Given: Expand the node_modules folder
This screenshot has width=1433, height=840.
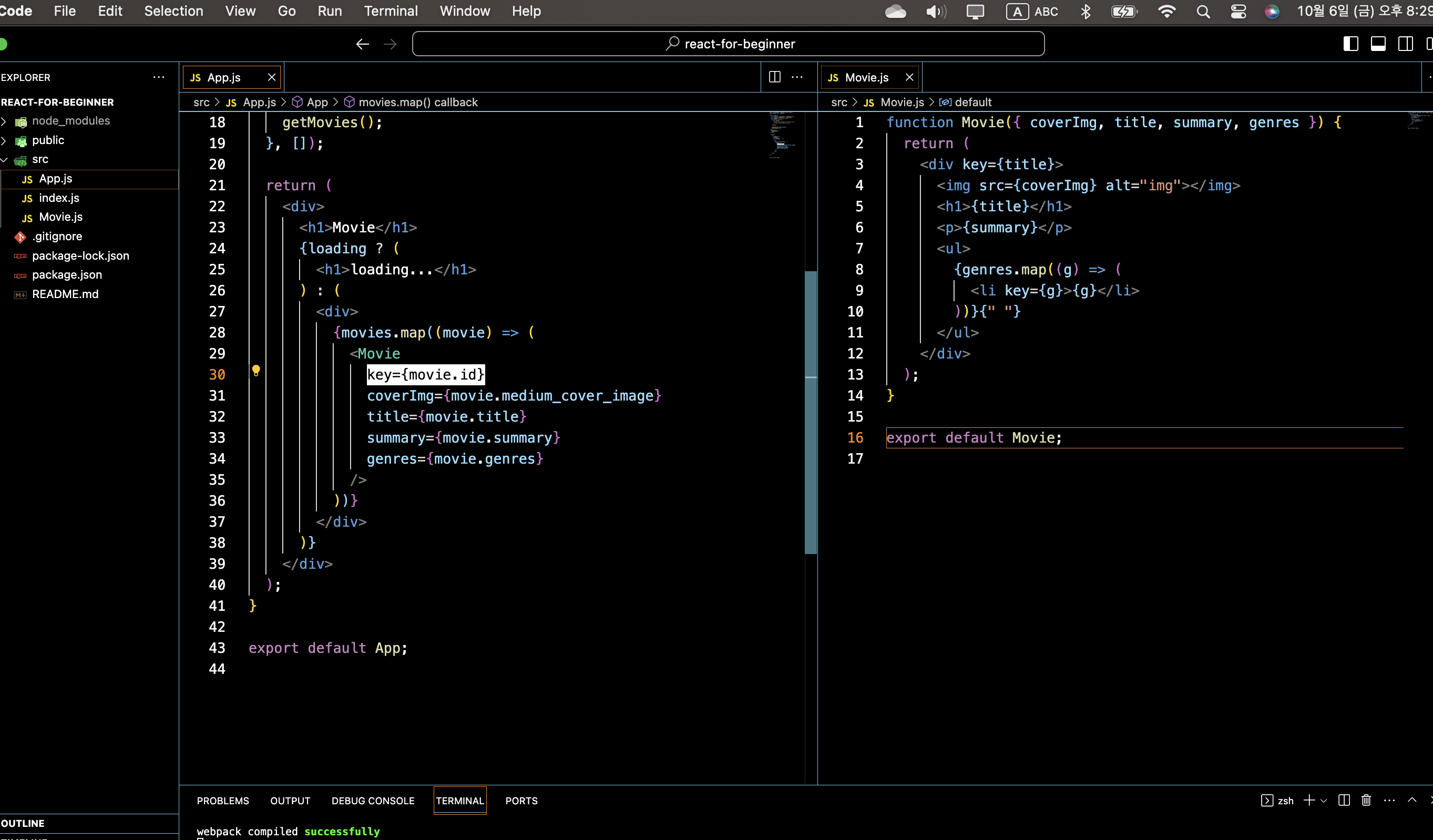Looking at the screenshot, I should [x=70, y=120].
